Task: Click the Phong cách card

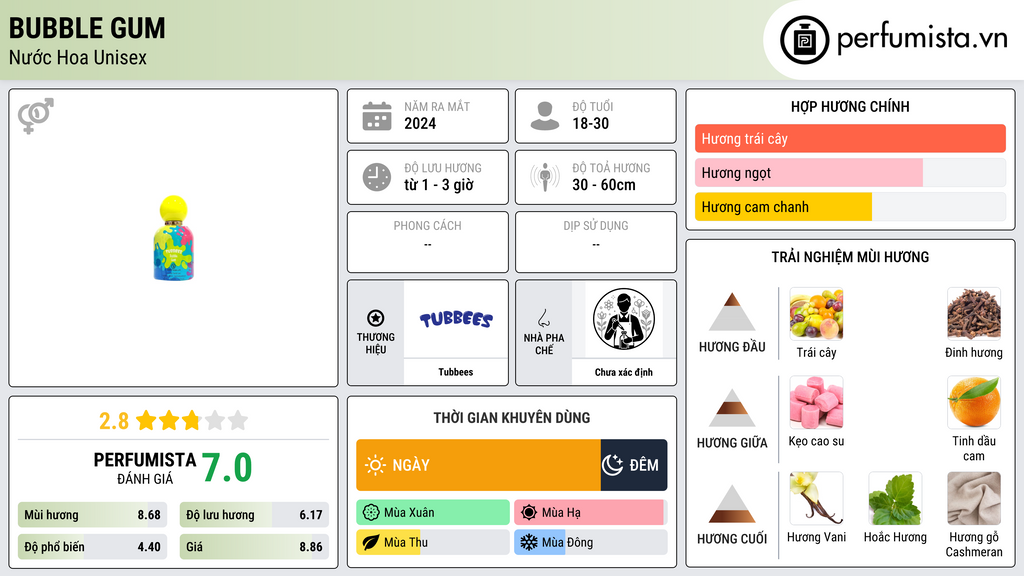Action: tap(428, 242)
